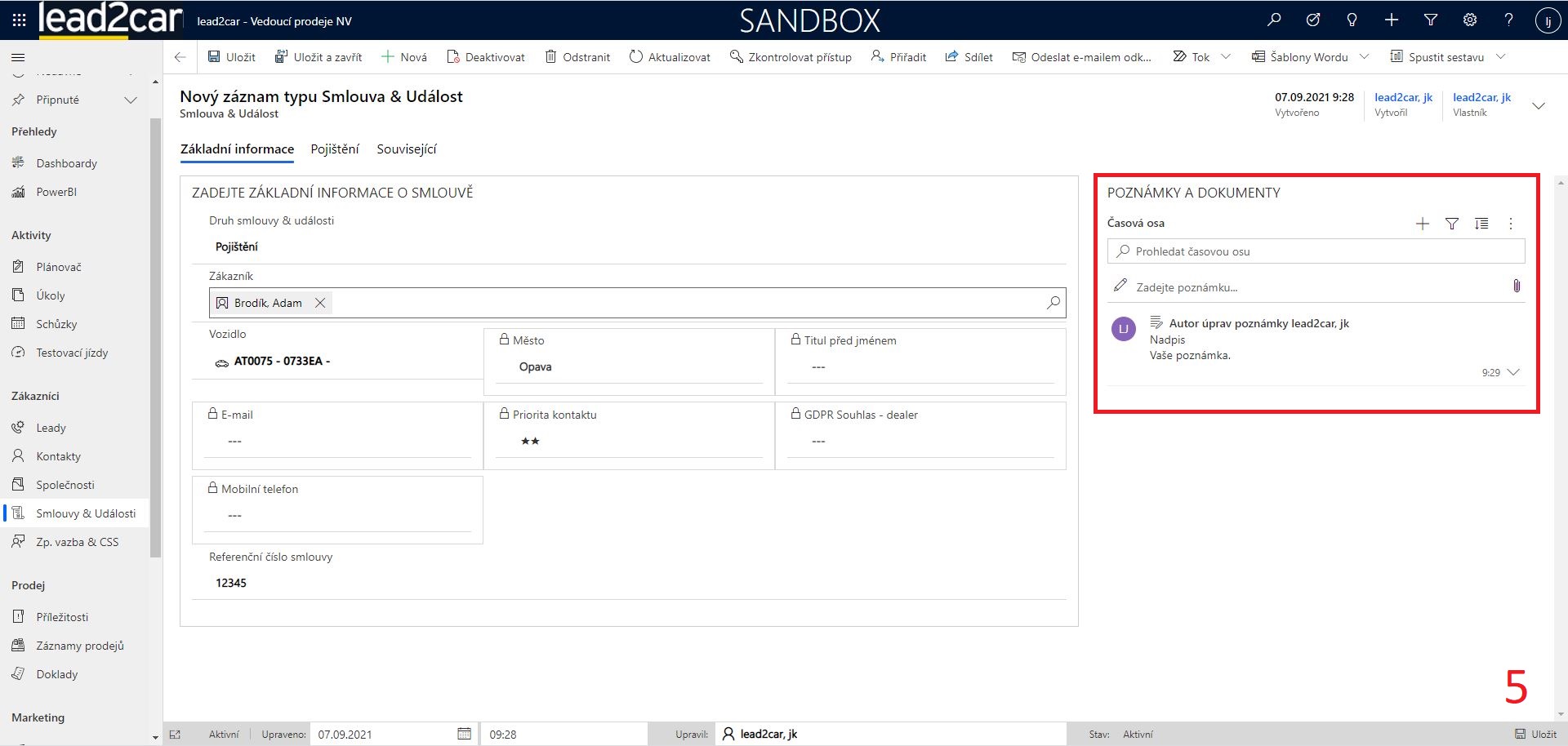Click the Aktualizovat refresh icon
1568x746 pixels.
[x=636, y=57]
